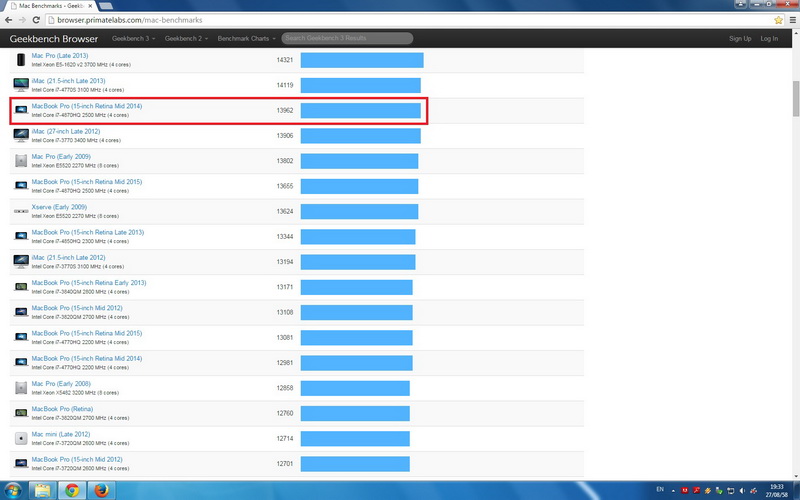Screen dimensions: 800x500
Task: Open MacBook Pro (15-inch Retina Early 2013) link
Action: (89, 283)
